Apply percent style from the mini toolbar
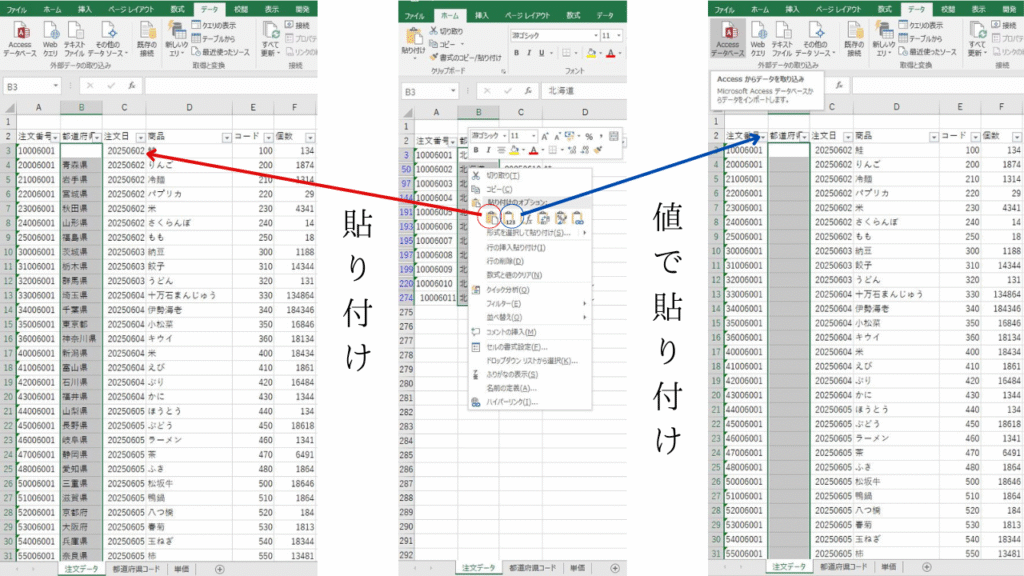The image size is (1024, 576). 589,136
